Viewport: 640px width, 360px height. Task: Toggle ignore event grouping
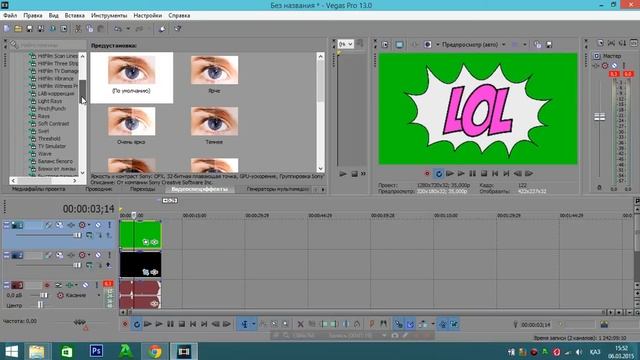(454, 324)
